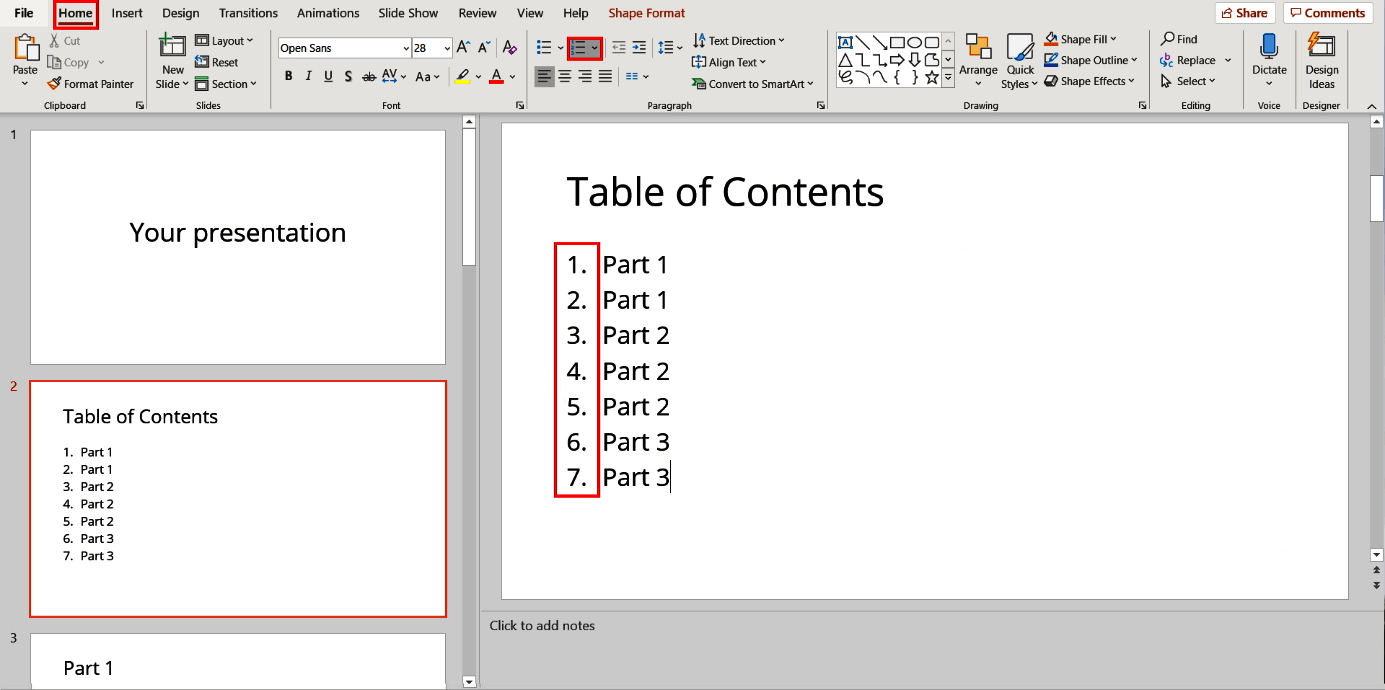
Task: Switch to the Animations tab
Action: click(328, 13)
